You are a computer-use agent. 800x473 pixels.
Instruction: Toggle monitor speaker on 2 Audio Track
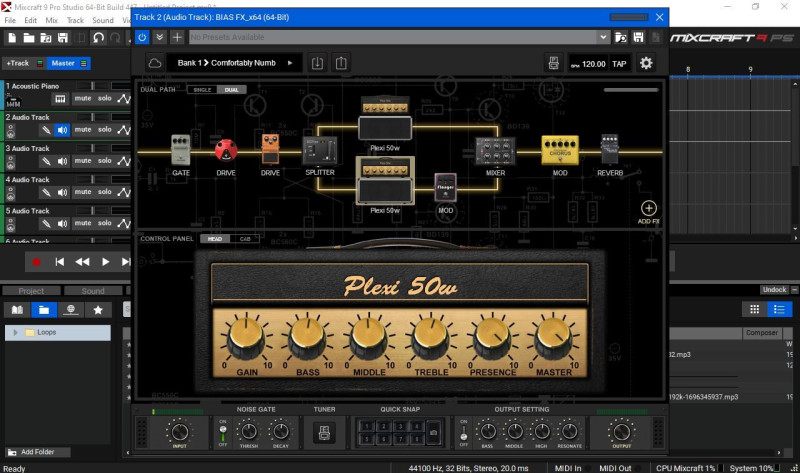(x=62, y=130)
